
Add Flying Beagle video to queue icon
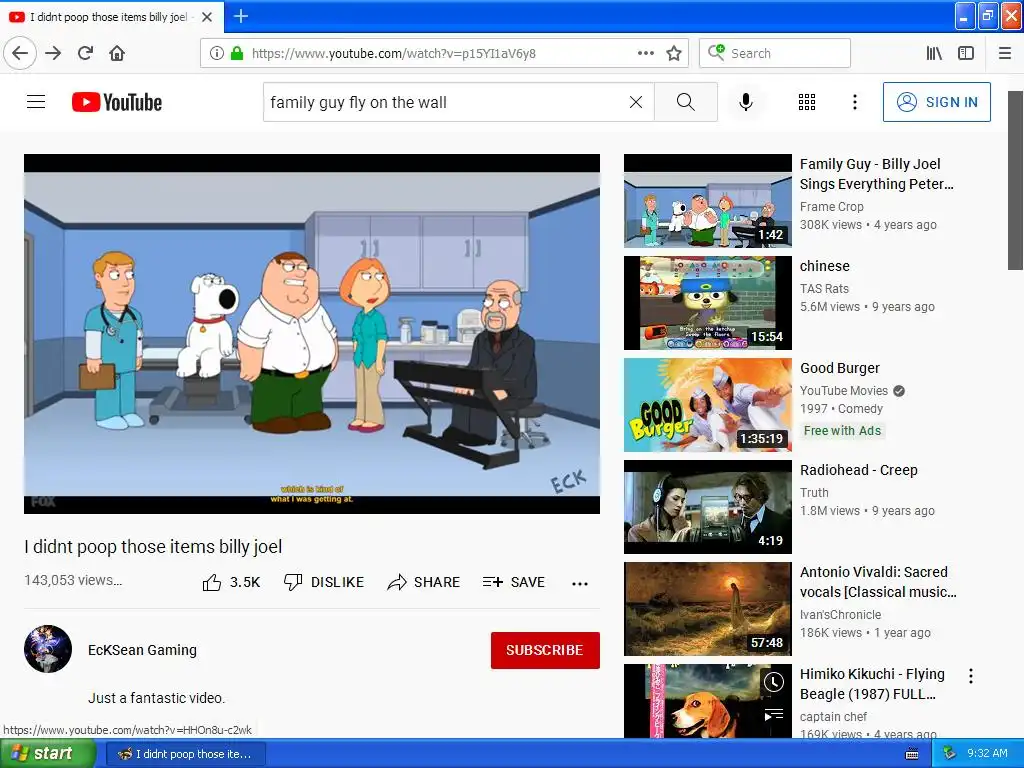(774, 715)
